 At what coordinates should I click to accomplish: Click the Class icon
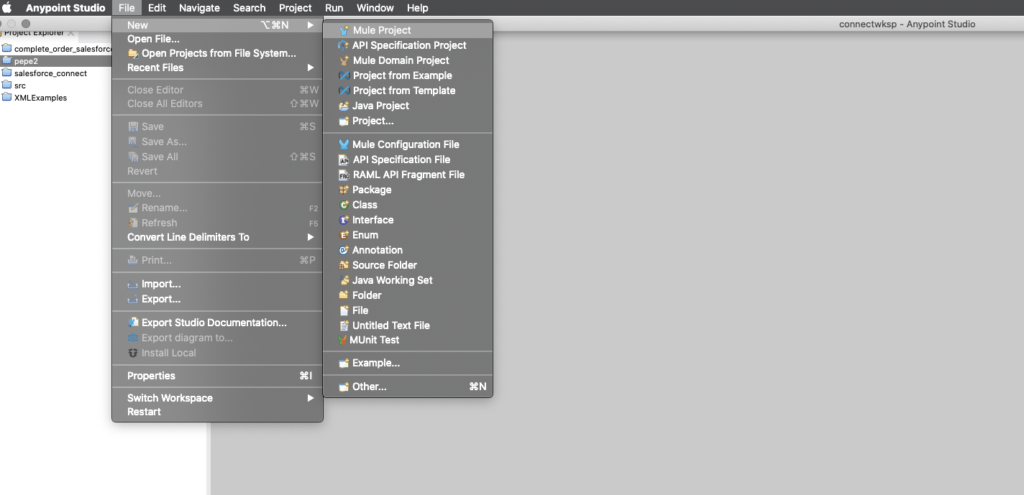pos(344,205)
